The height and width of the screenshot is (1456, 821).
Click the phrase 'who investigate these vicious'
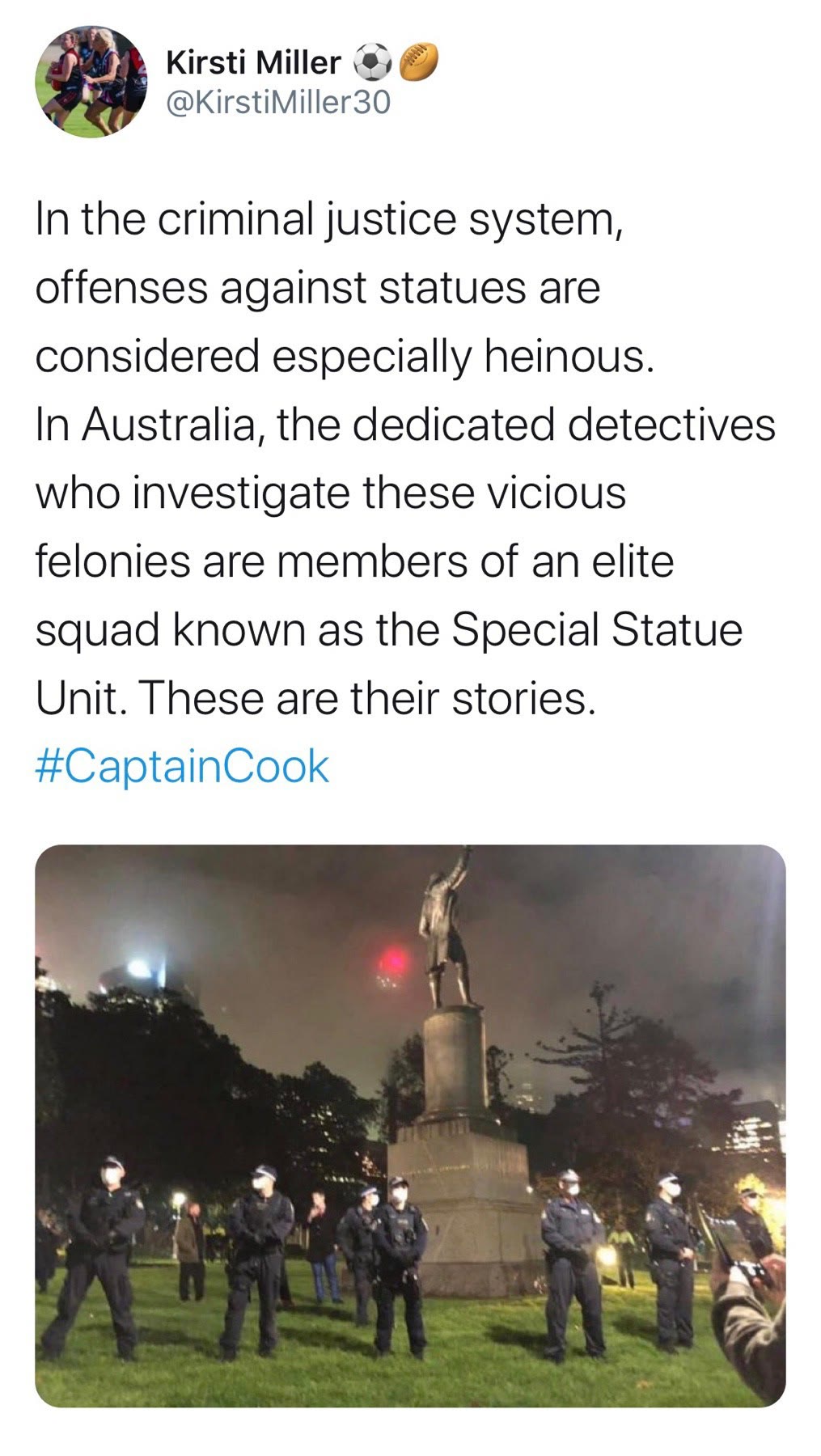click(x=330, y=493)
